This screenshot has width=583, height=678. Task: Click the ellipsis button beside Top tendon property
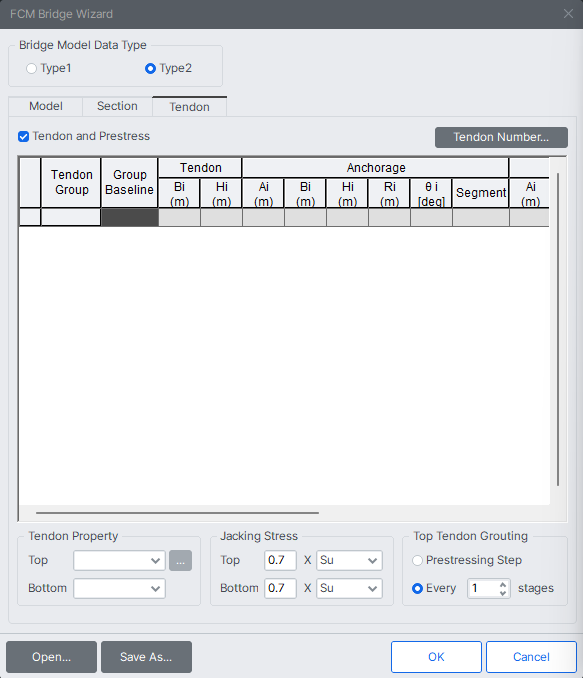pos(180,561)
